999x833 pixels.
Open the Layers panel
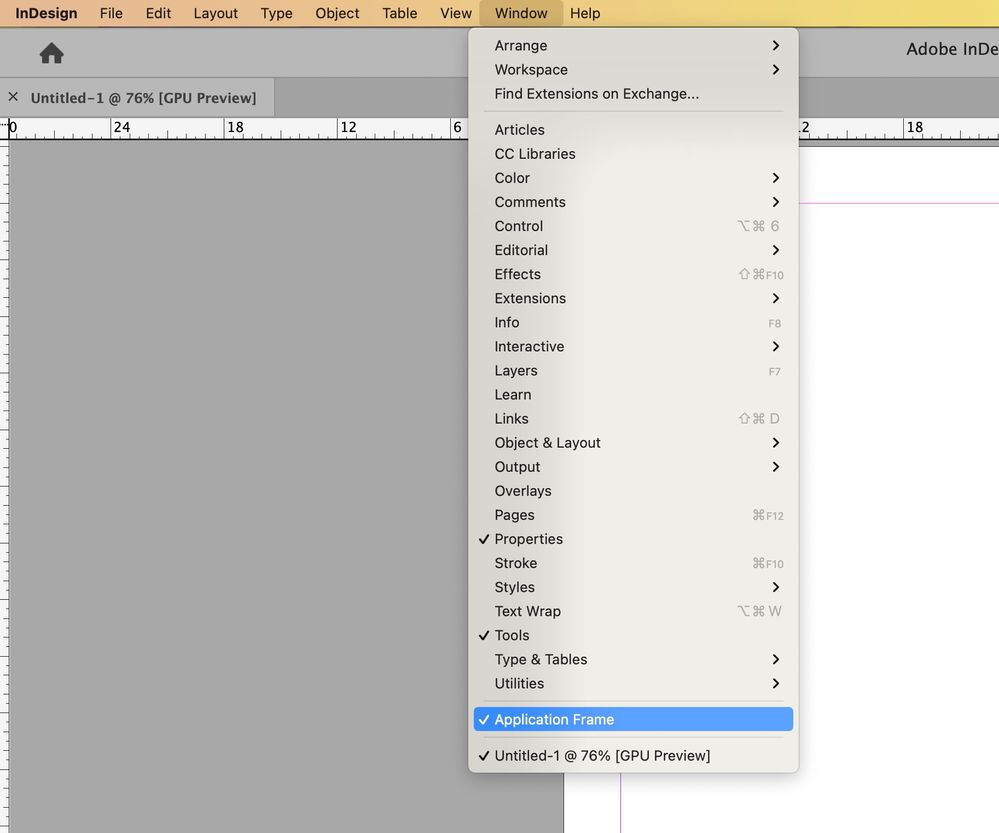click(633, 370)
